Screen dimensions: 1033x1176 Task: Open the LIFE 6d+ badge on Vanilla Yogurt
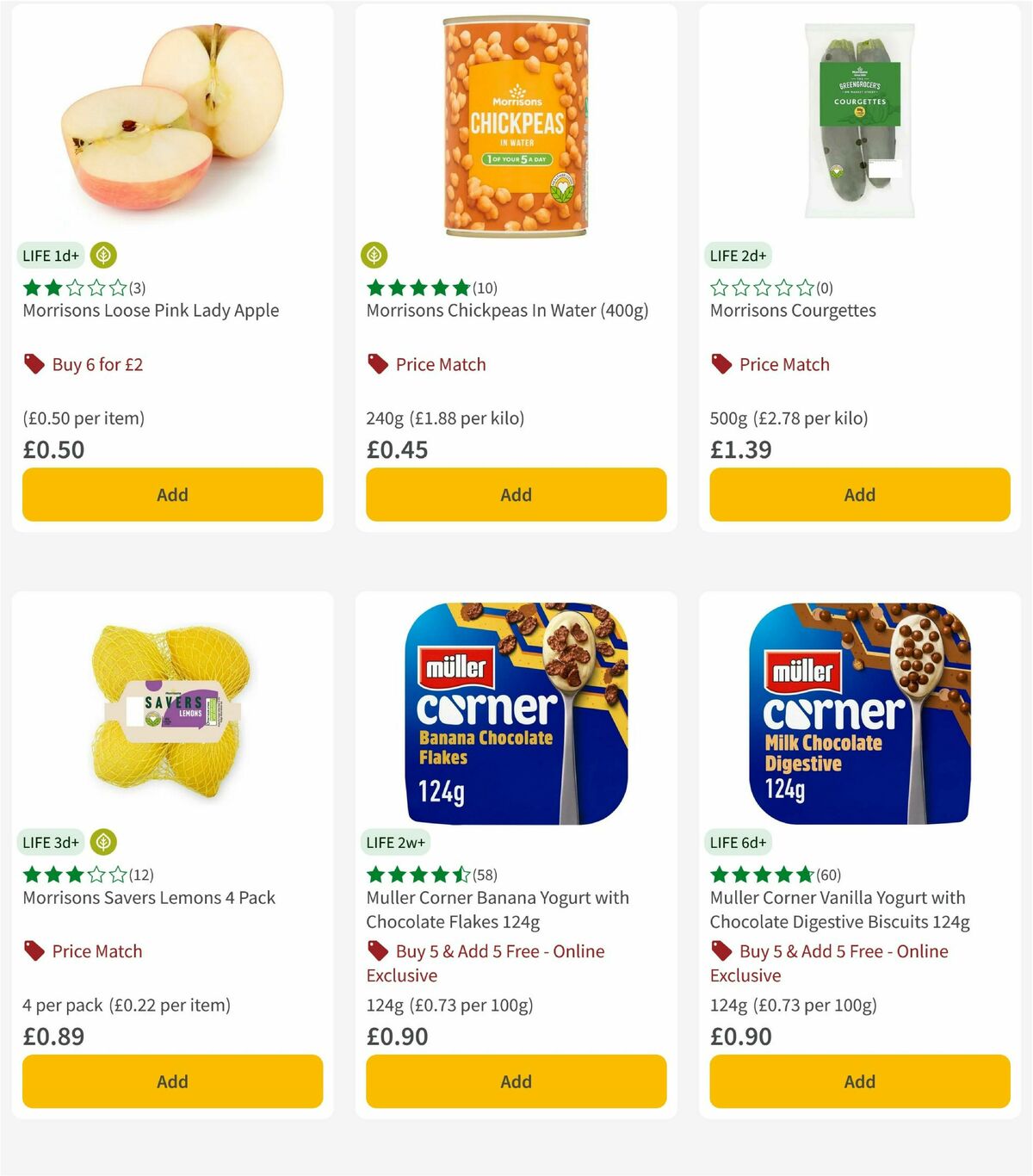[x=736, y=842]
